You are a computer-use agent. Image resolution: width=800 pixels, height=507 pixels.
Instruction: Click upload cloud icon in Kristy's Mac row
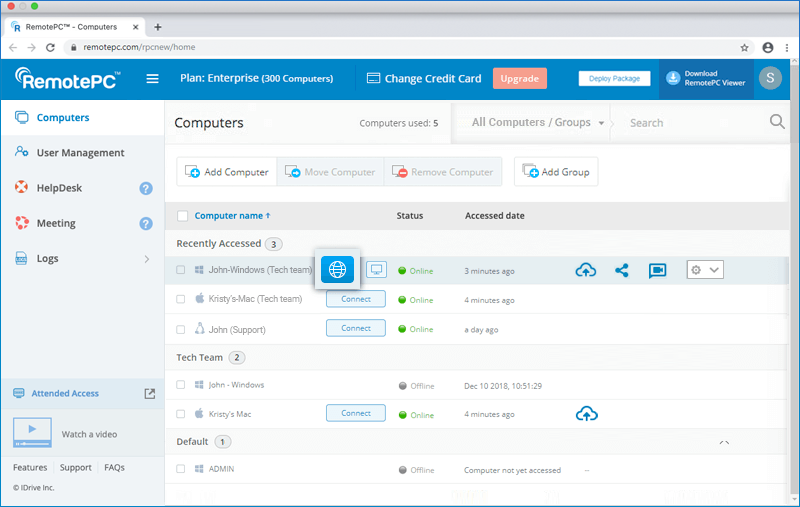tap(586, 414)
